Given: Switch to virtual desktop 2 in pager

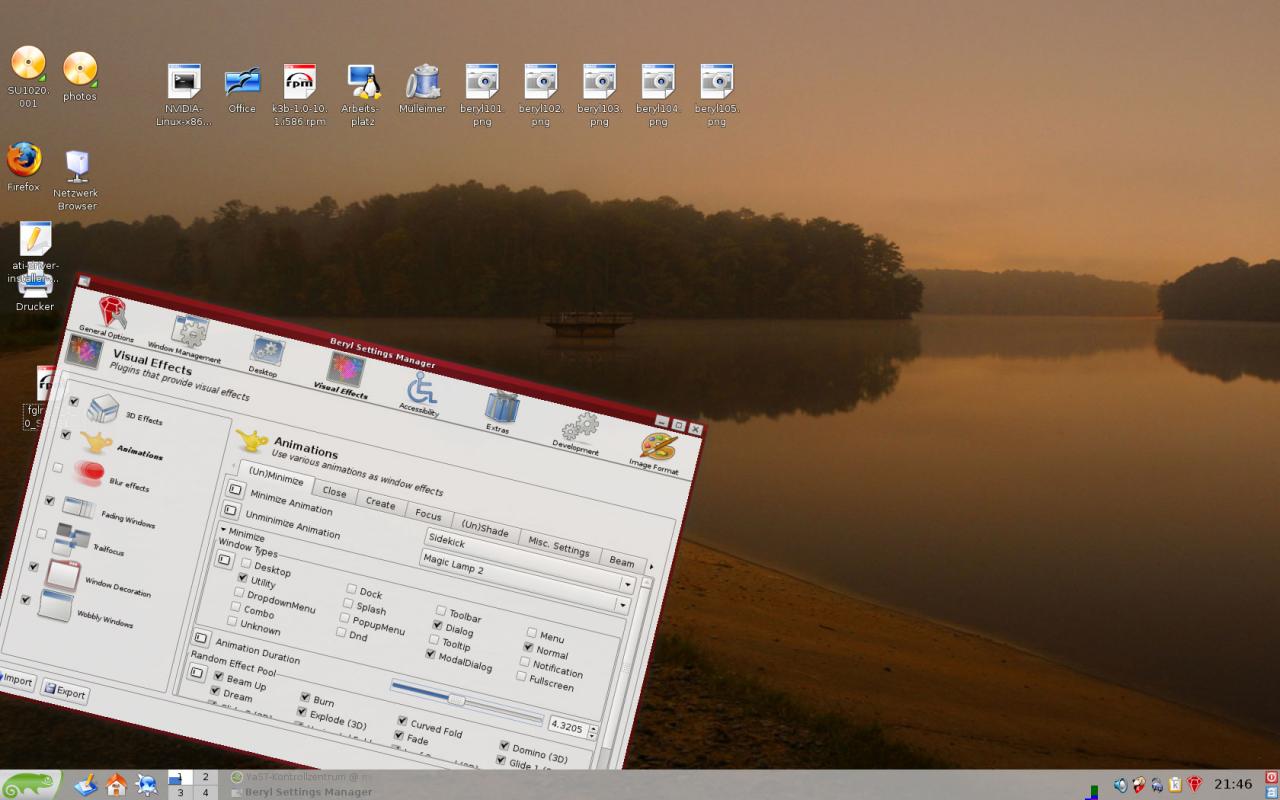Looking at the screenshot, I should (205, 777).
